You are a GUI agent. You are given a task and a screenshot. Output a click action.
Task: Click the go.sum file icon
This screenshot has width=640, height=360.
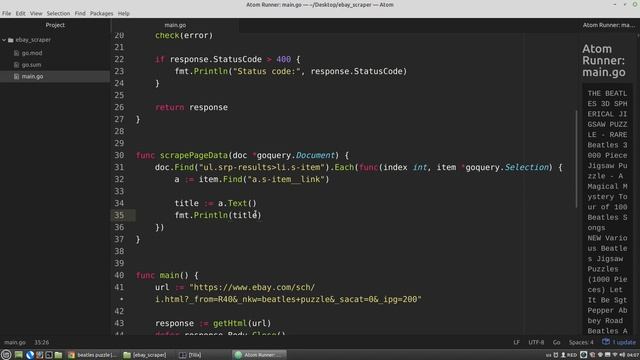16,65
